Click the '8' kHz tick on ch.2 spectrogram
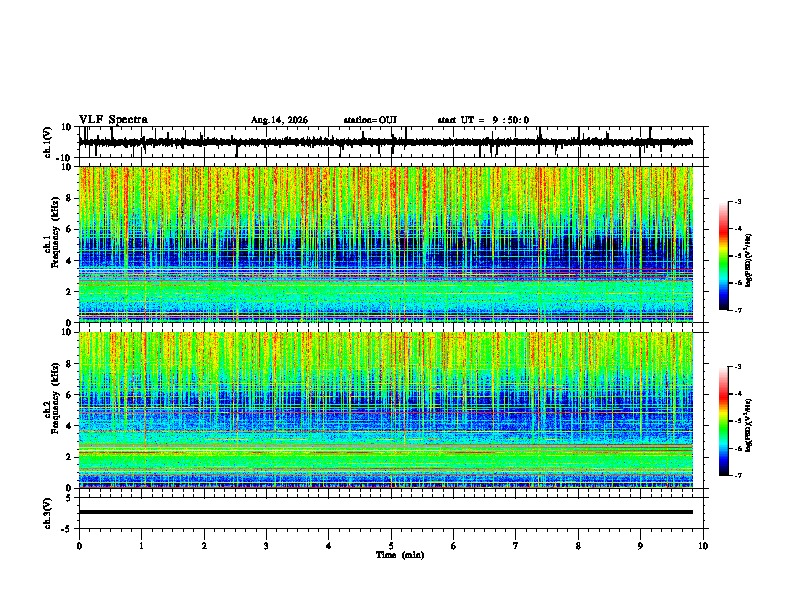792x612 pixels. coord(69,364)
